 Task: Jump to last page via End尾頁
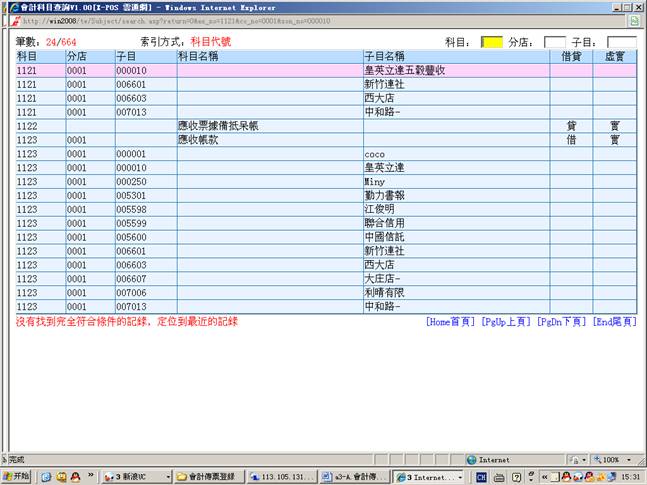click(x=614, y=322)
